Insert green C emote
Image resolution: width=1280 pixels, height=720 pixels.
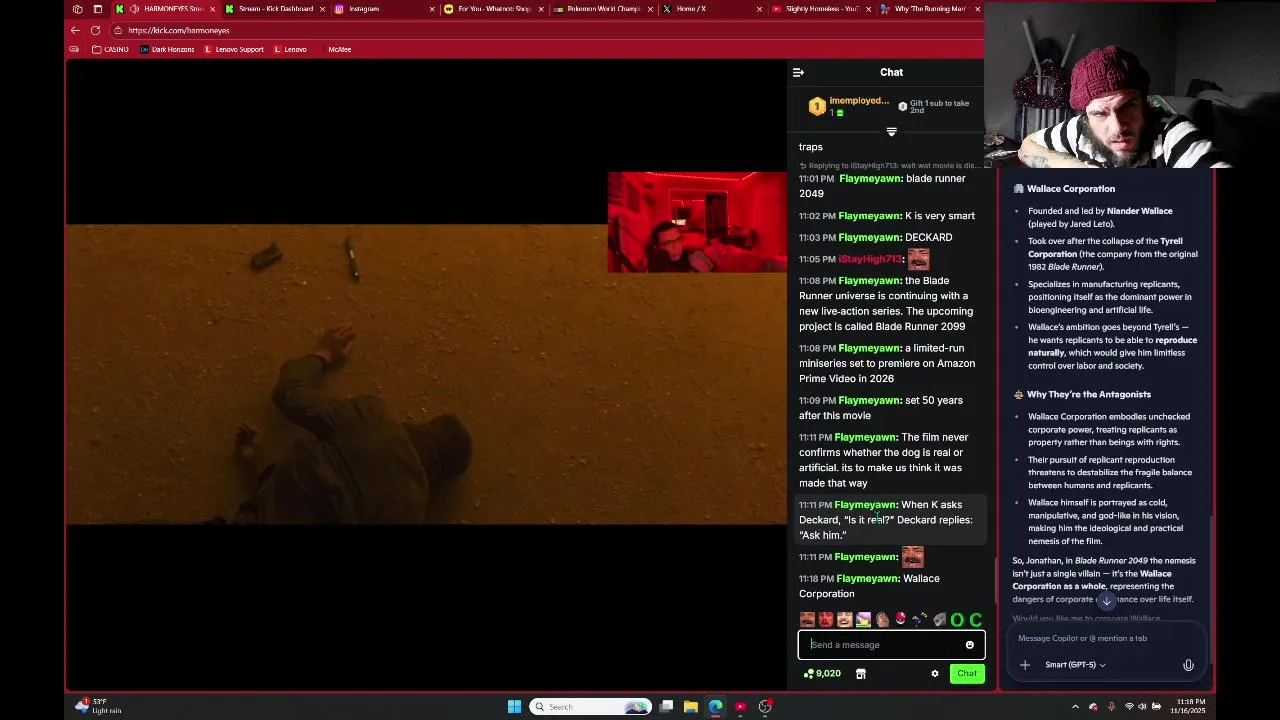[975, 620]
